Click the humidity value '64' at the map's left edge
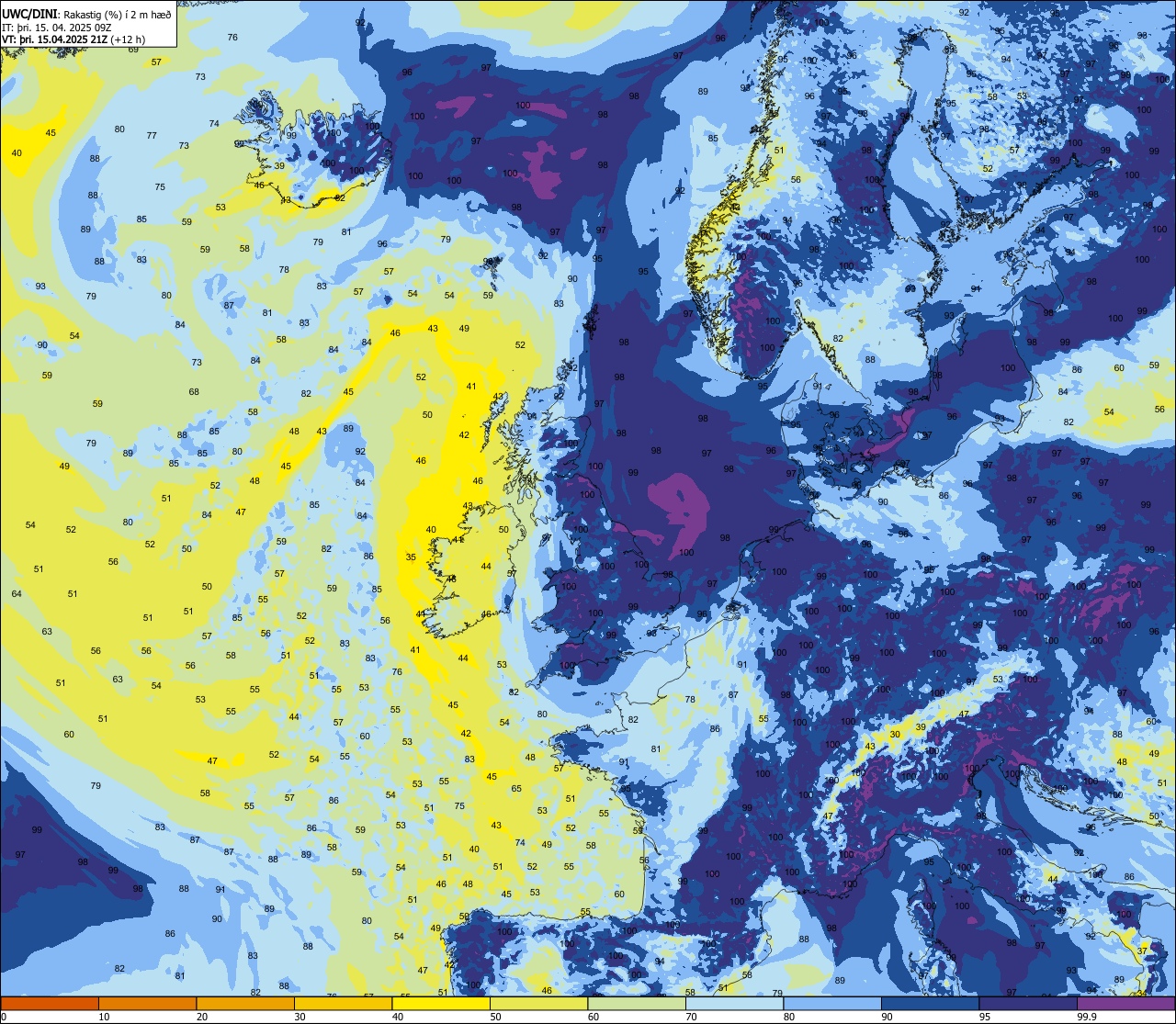 [17, 593]
